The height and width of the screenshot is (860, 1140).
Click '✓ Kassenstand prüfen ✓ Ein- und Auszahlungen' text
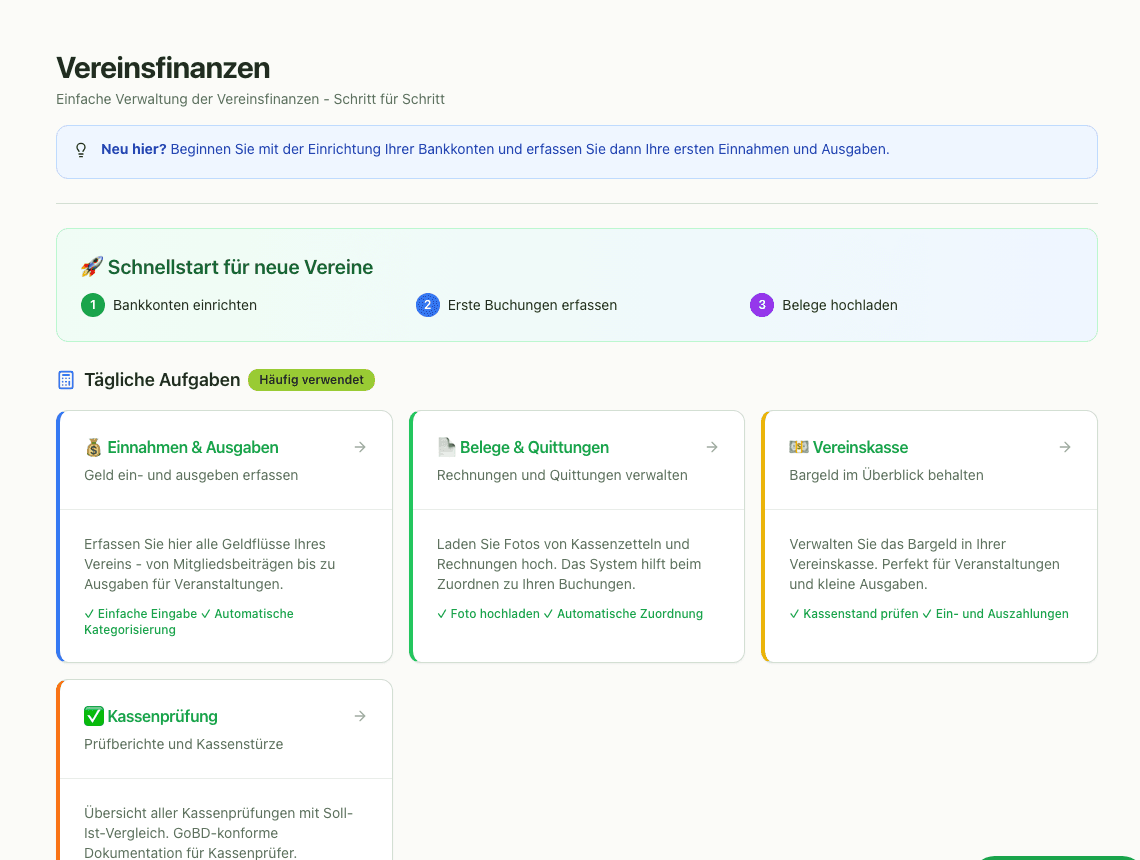(929, 614)
